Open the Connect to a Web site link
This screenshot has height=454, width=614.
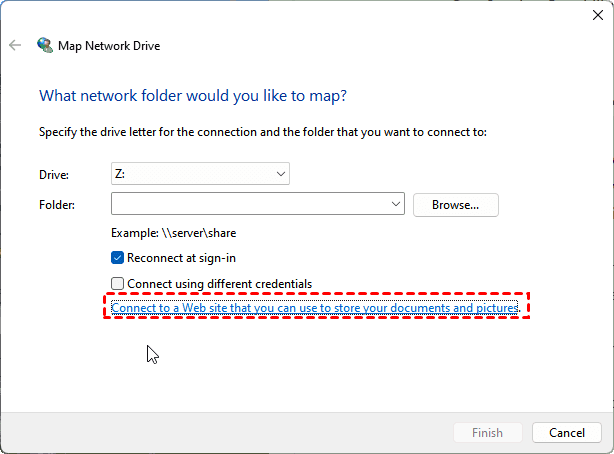tap(315, 308)
